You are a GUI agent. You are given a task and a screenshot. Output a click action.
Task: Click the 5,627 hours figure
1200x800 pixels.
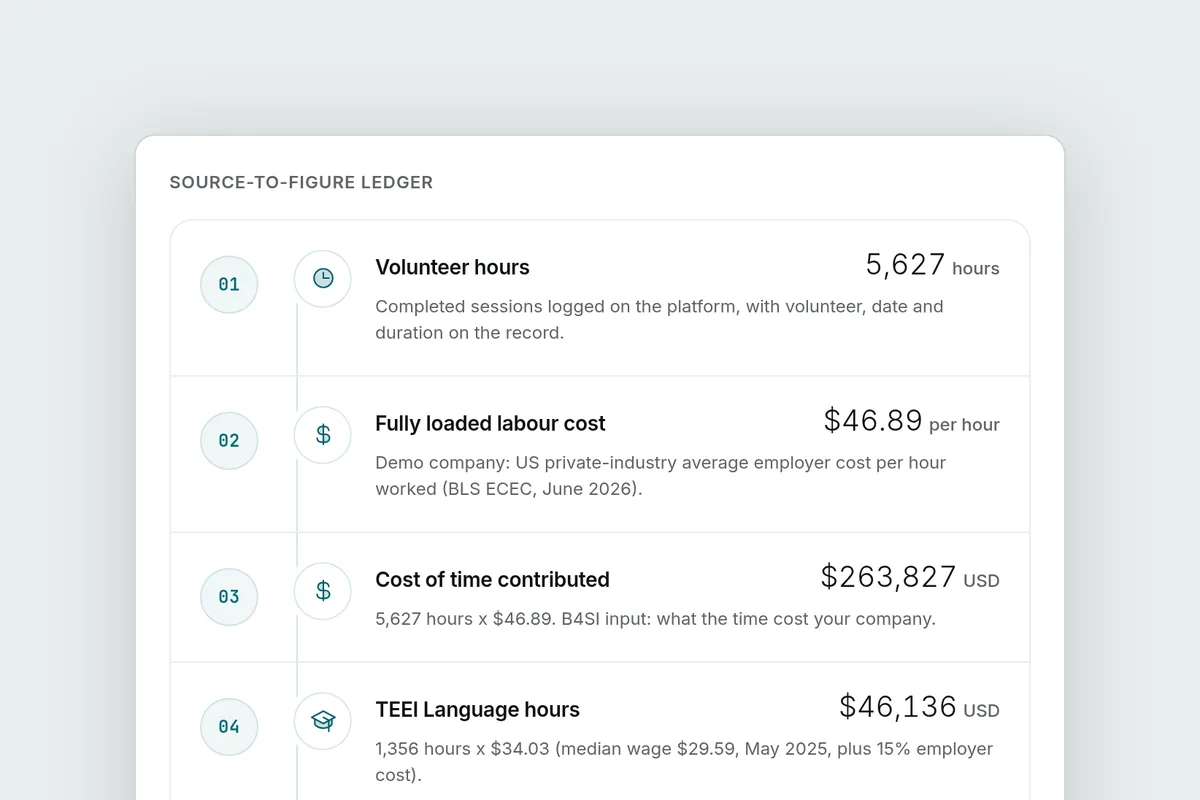point(932,265)
